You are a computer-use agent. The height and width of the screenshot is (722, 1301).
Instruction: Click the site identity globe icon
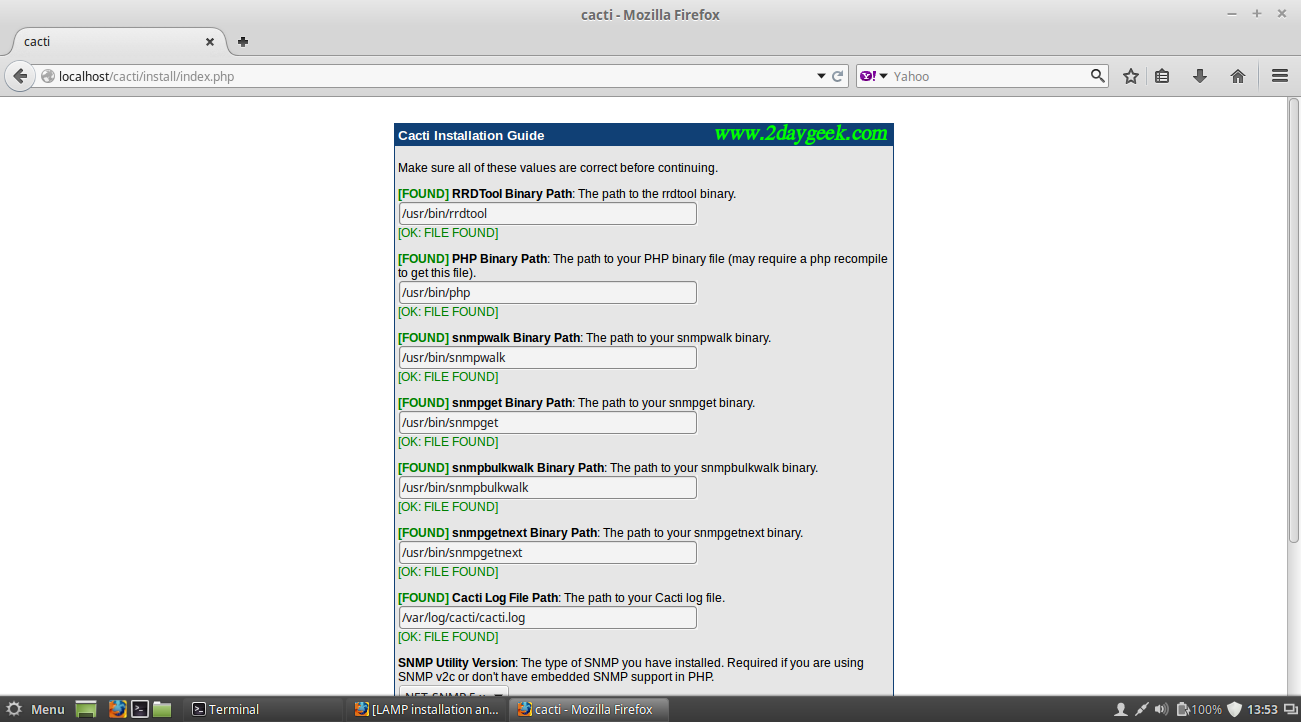tap(47, 76)
